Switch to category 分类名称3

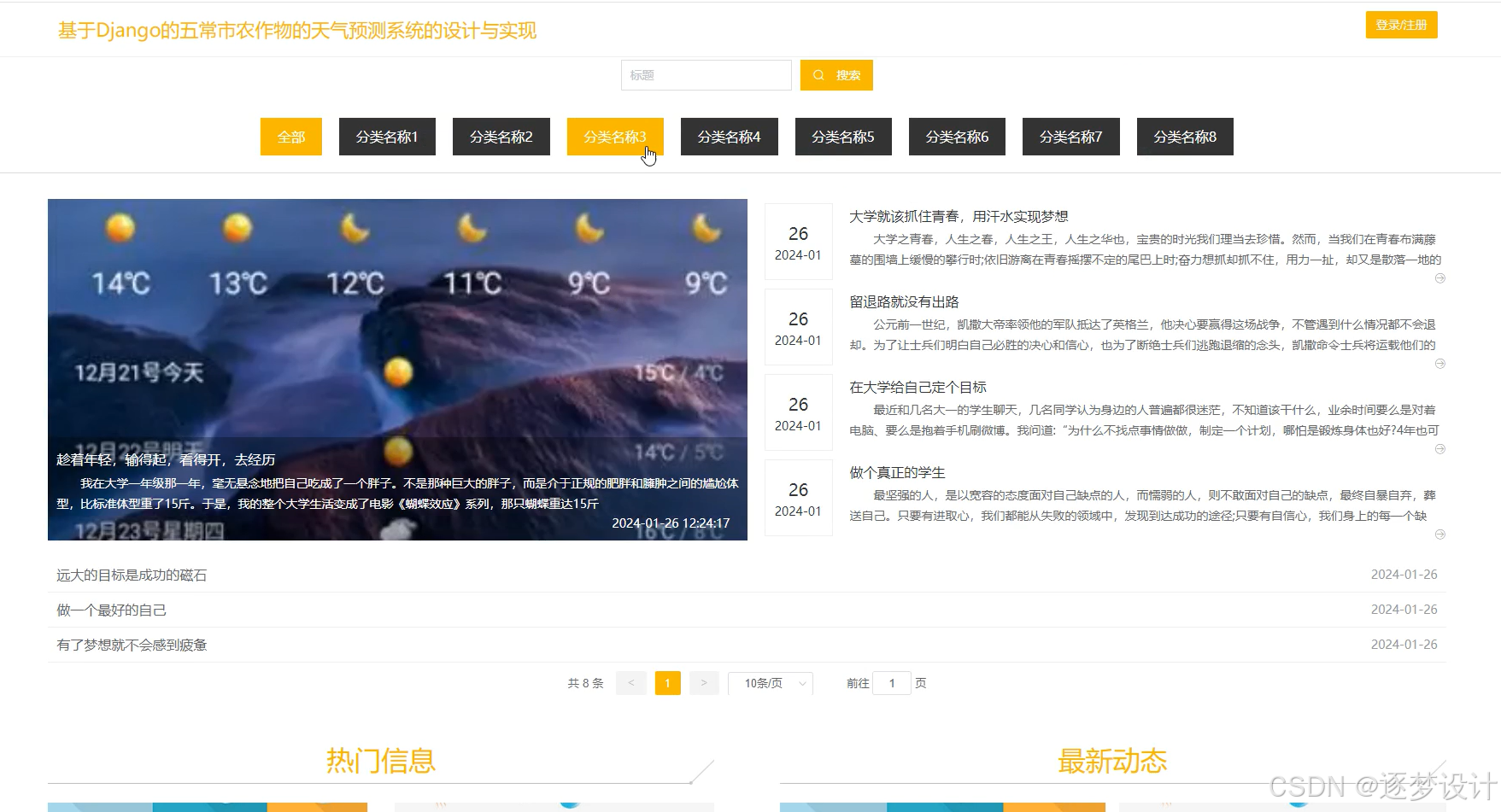point(614,137)
